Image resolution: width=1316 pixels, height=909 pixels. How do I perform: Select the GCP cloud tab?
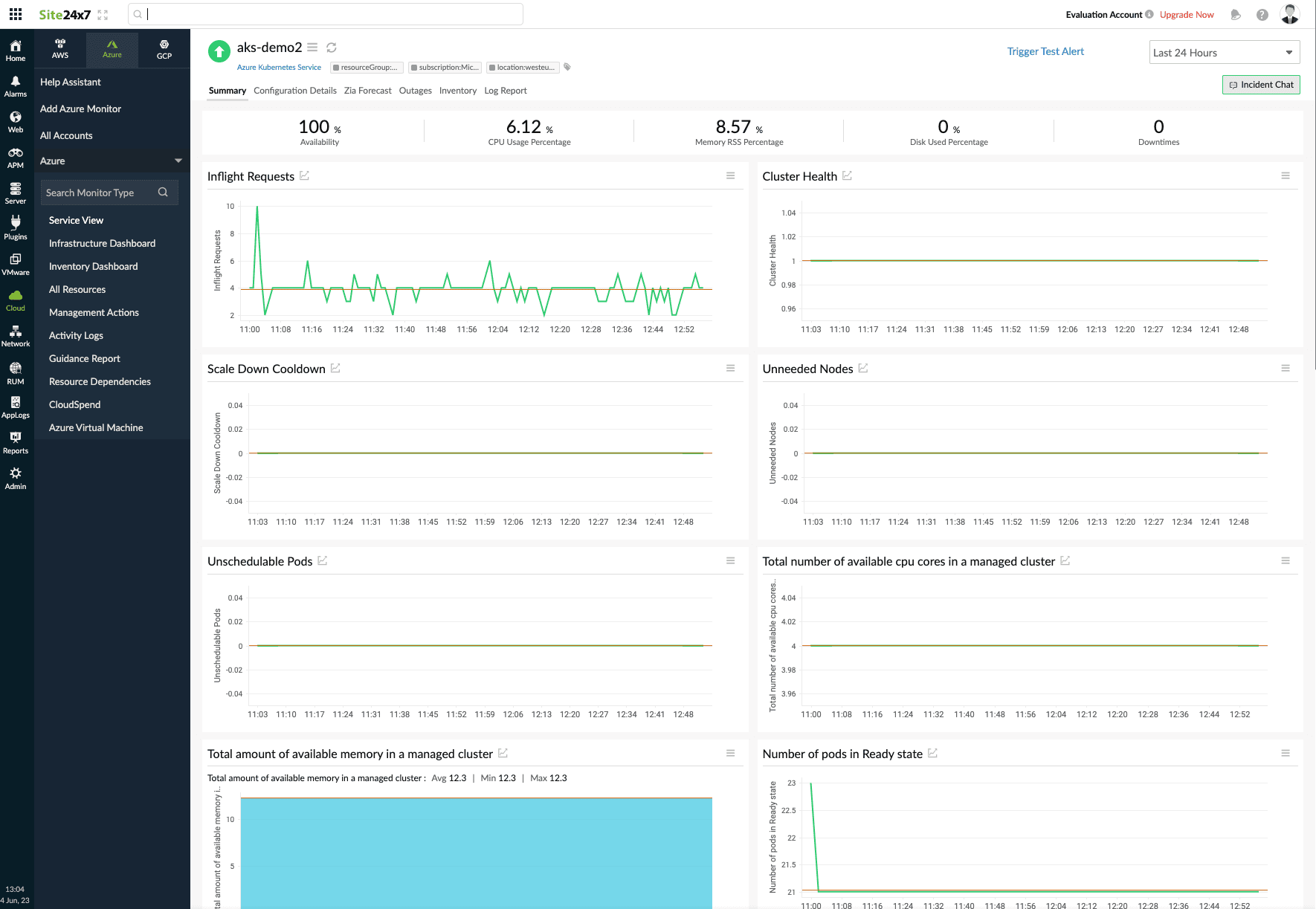coord(164,50)
